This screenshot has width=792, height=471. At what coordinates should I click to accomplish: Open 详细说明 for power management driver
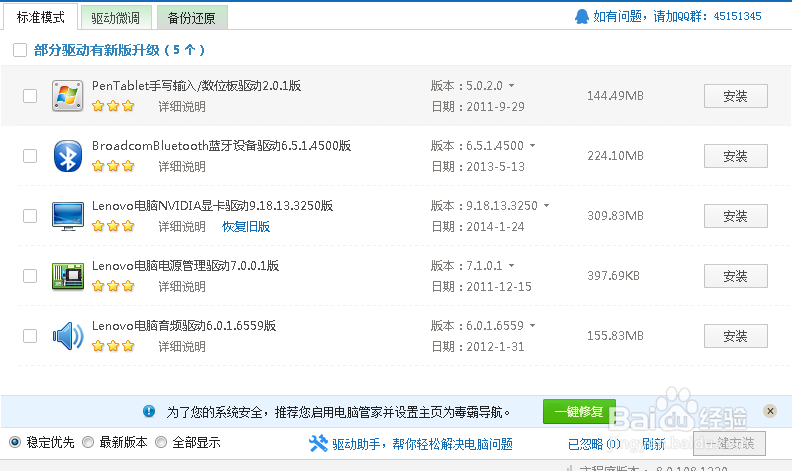[x=182, y=287]
